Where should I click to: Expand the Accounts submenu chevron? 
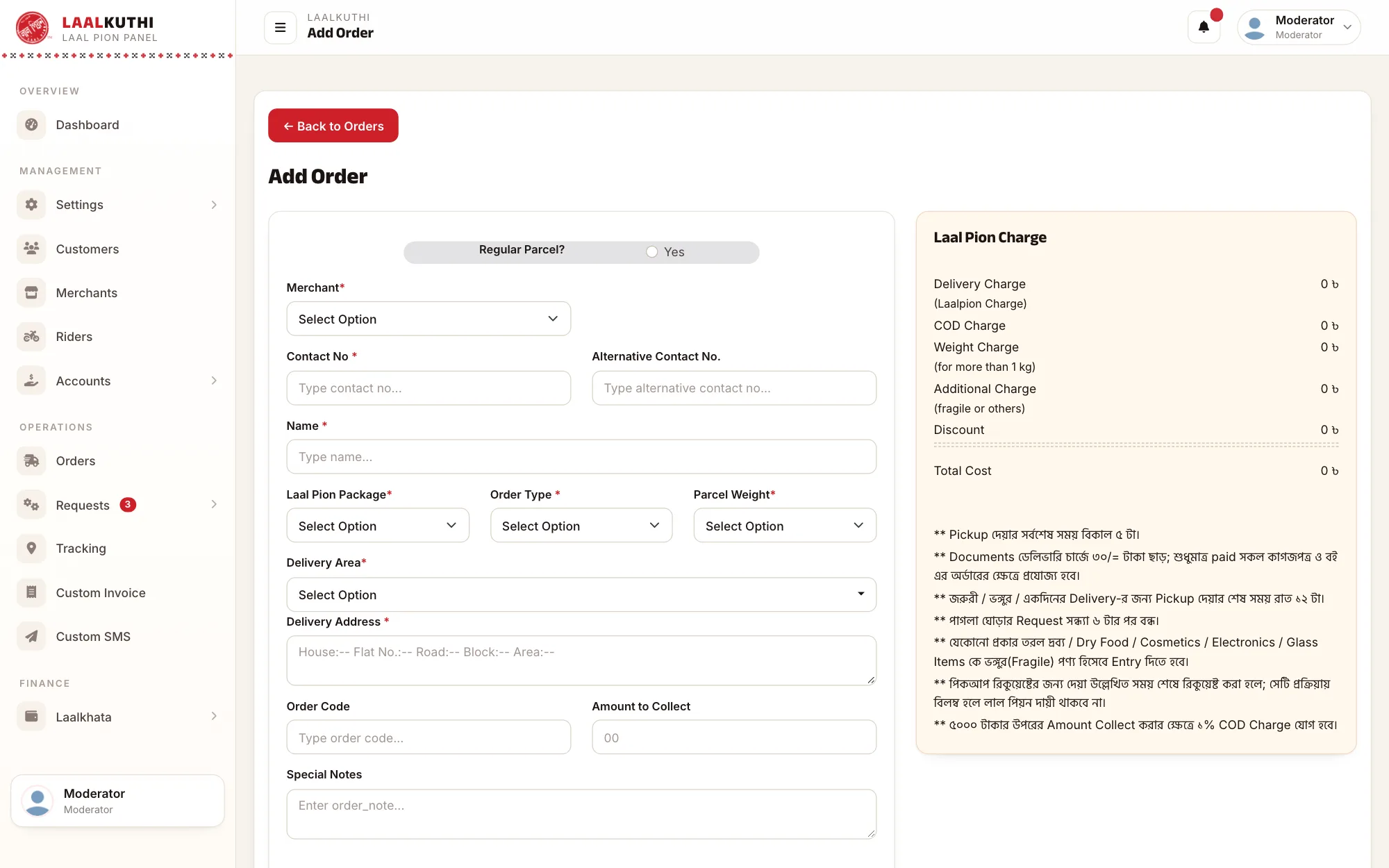coord(214,381)
